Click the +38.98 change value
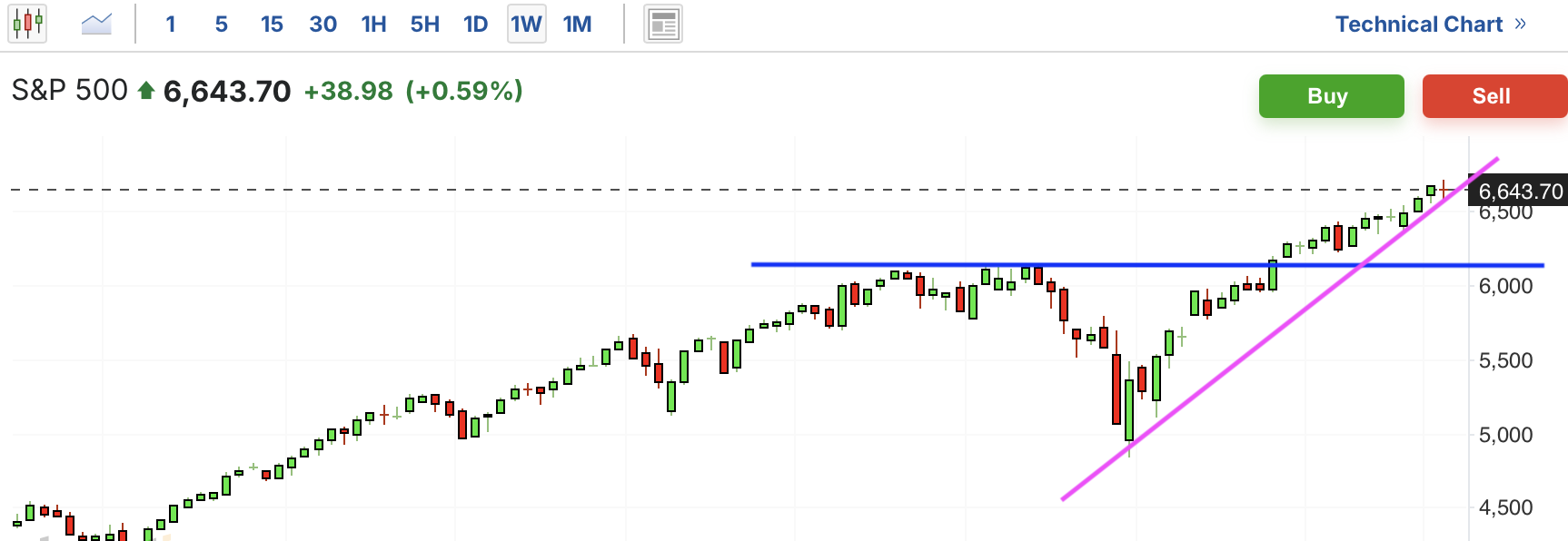This screenshot has width=1568, height=541. coord(348,91)
